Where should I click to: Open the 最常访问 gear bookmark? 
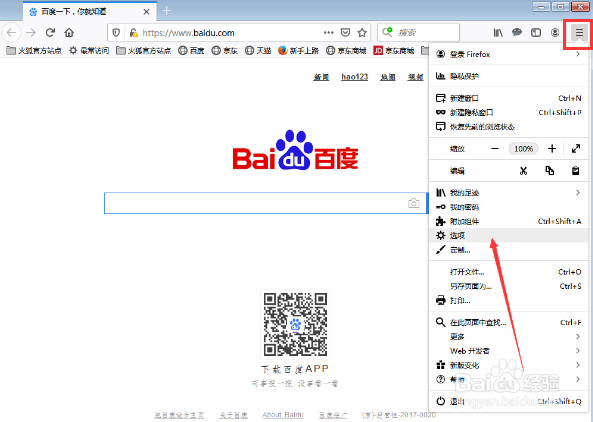pyautogui.click(x=89, y=51)
